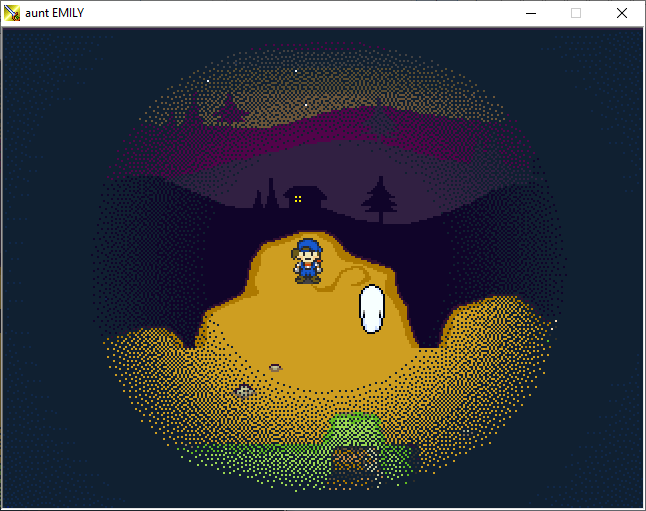646x511 pixels.
Task: Click the small gray rock on the sand
Action: coord(275,367)
